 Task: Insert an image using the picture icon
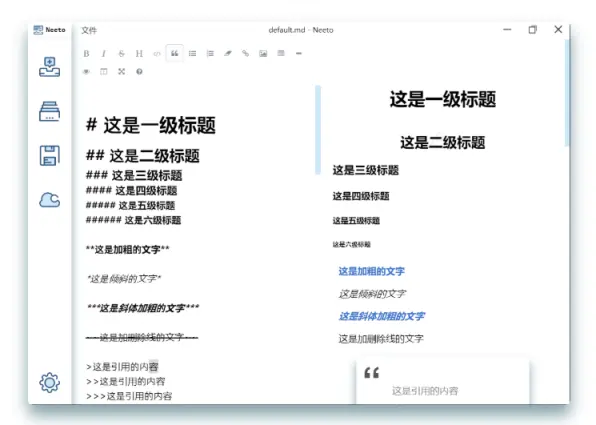coord(263,54)
